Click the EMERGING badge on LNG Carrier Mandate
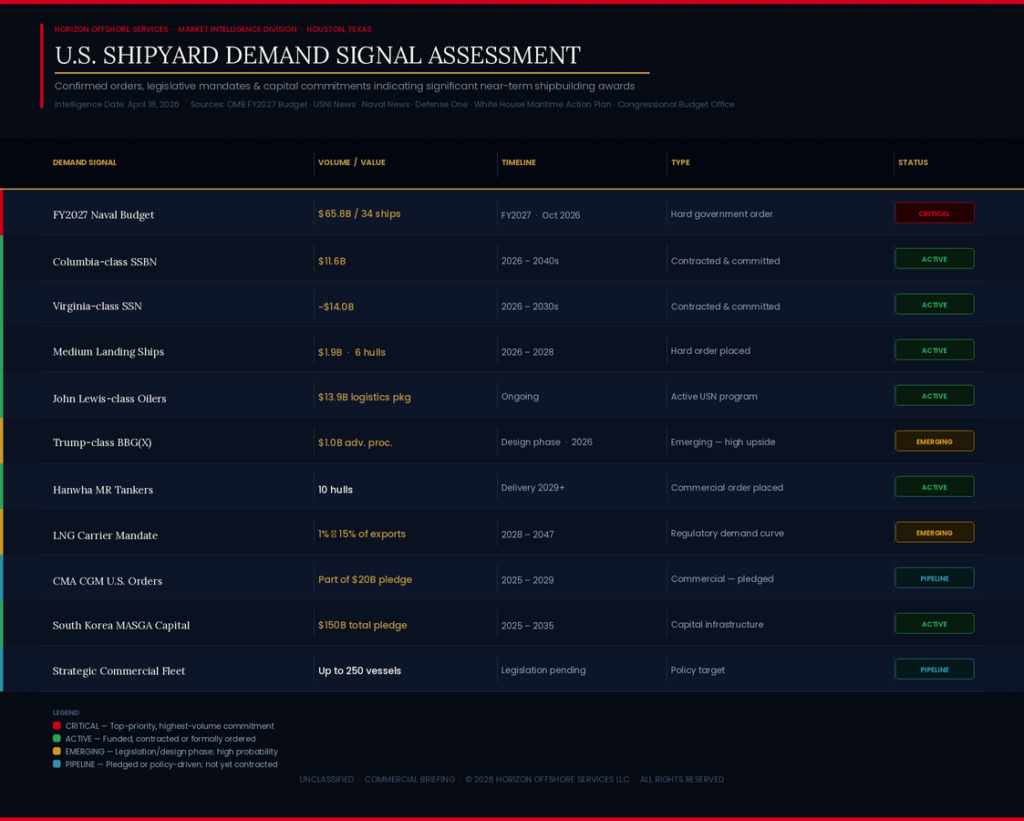This screenshot has height=821, width=1024. click(934, 532)
